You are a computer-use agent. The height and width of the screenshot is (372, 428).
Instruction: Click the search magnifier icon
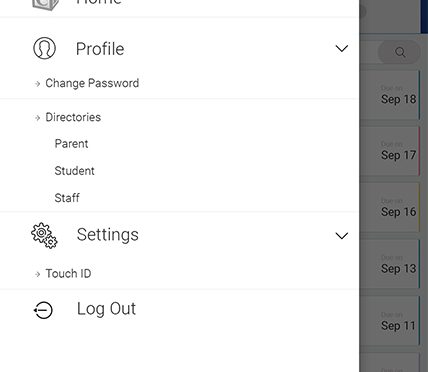pyautogui.click(x=400, y=52)
